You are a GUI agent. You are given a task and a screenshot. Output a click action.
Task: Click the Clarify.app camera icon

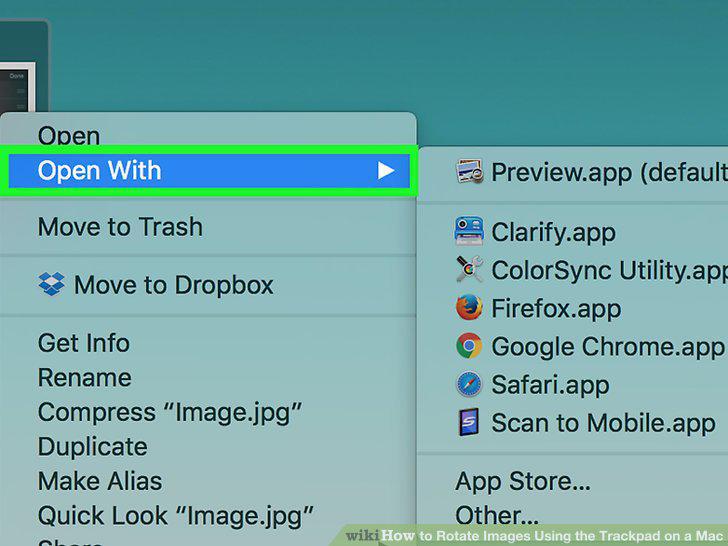[x=469, y=231]
